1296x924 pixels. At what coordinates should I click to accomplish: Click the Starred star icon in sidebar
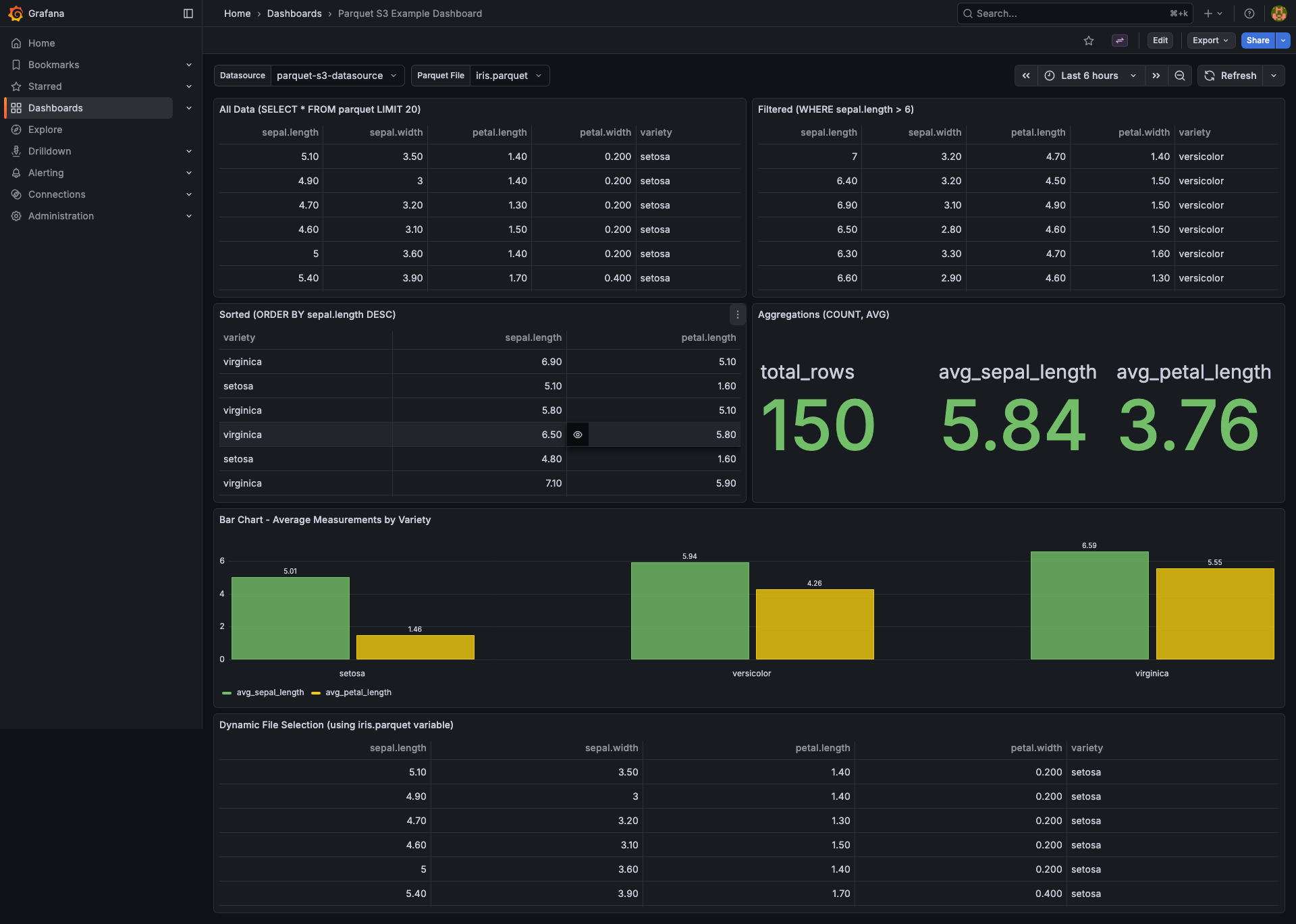(x=16, y=86)
